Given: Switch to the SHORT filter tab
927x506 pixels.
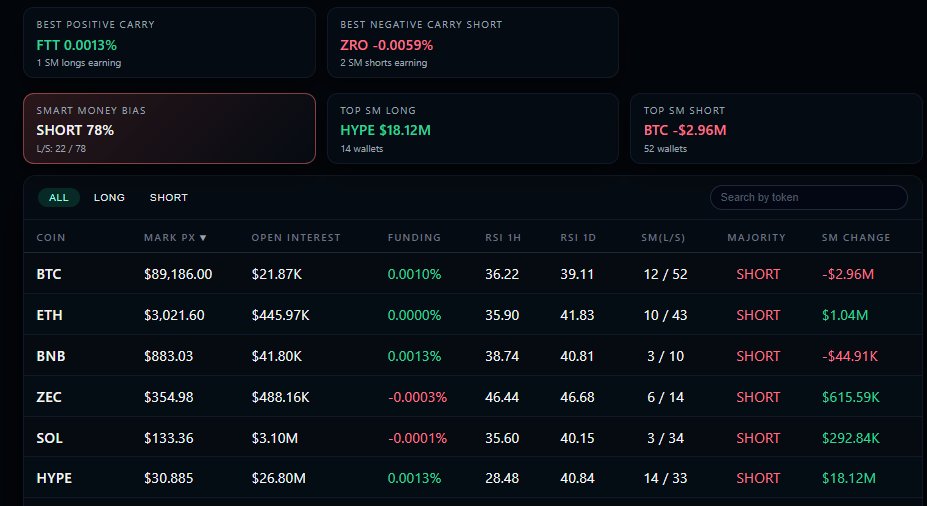Looking at the screenshot, I should tap(169, 197).
